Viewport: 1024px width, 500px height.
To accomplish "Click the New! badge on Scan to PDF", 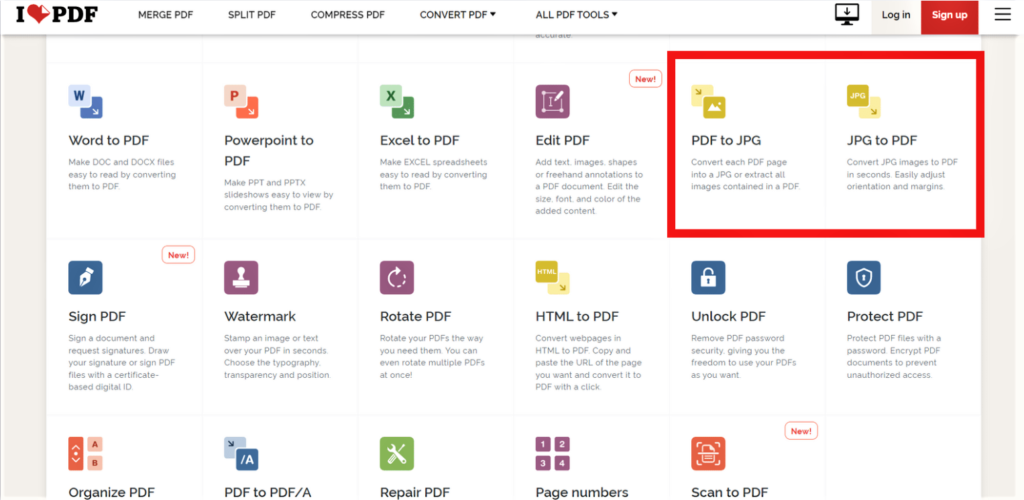I will coord(801,431).
